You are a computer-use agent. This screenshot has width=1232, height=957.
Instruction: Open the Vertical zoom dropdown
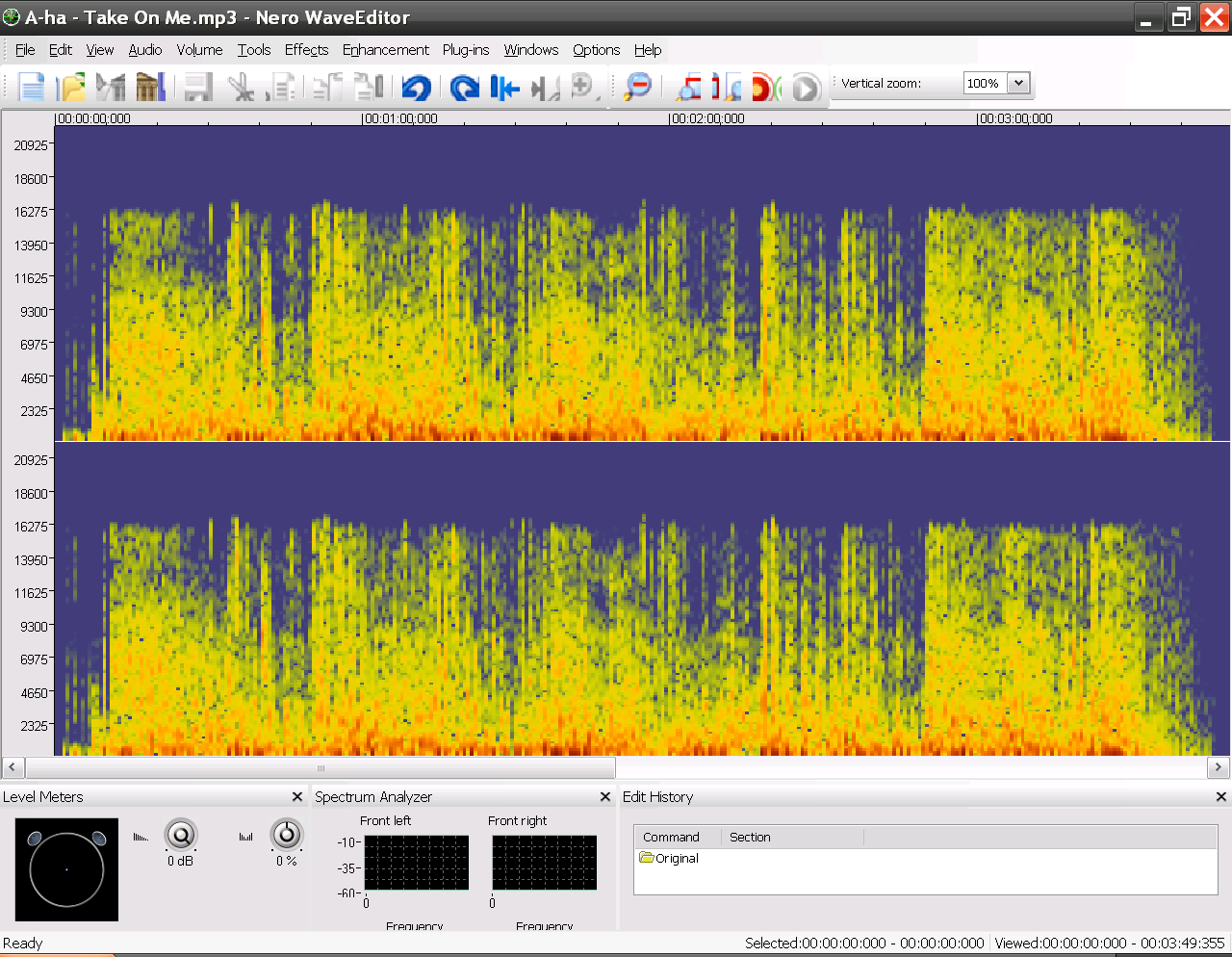[1016, 83]
